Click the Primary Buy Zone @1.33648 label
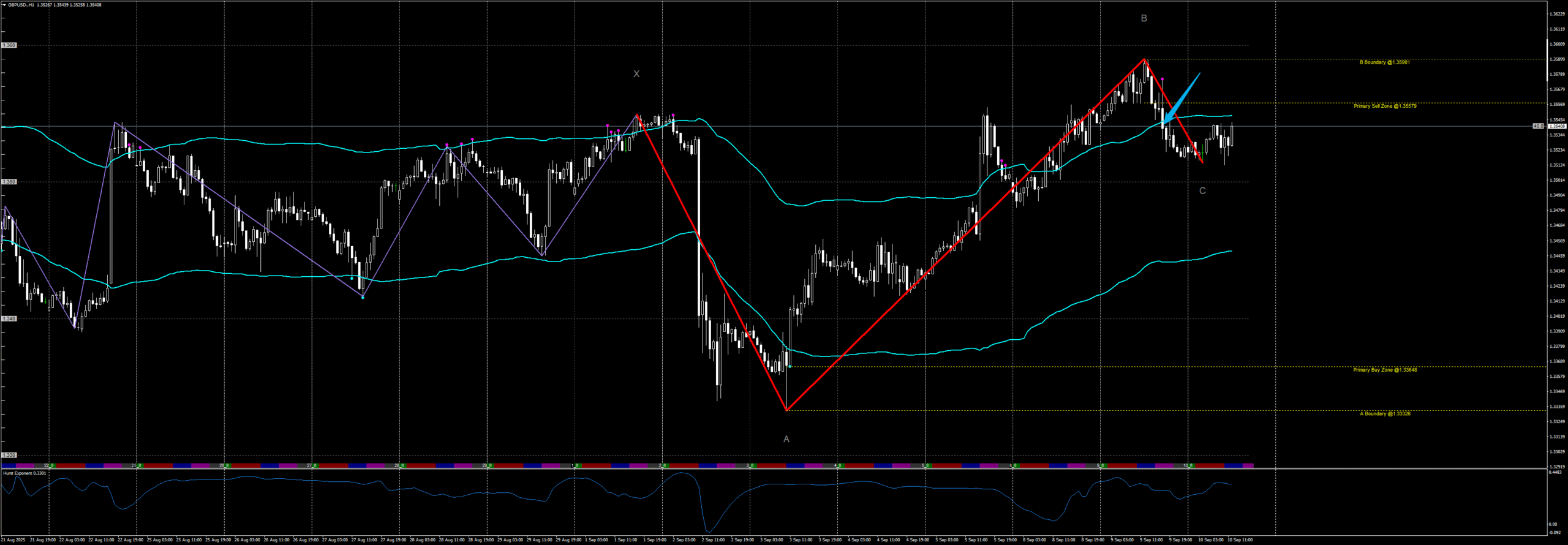 [1384, 370]
